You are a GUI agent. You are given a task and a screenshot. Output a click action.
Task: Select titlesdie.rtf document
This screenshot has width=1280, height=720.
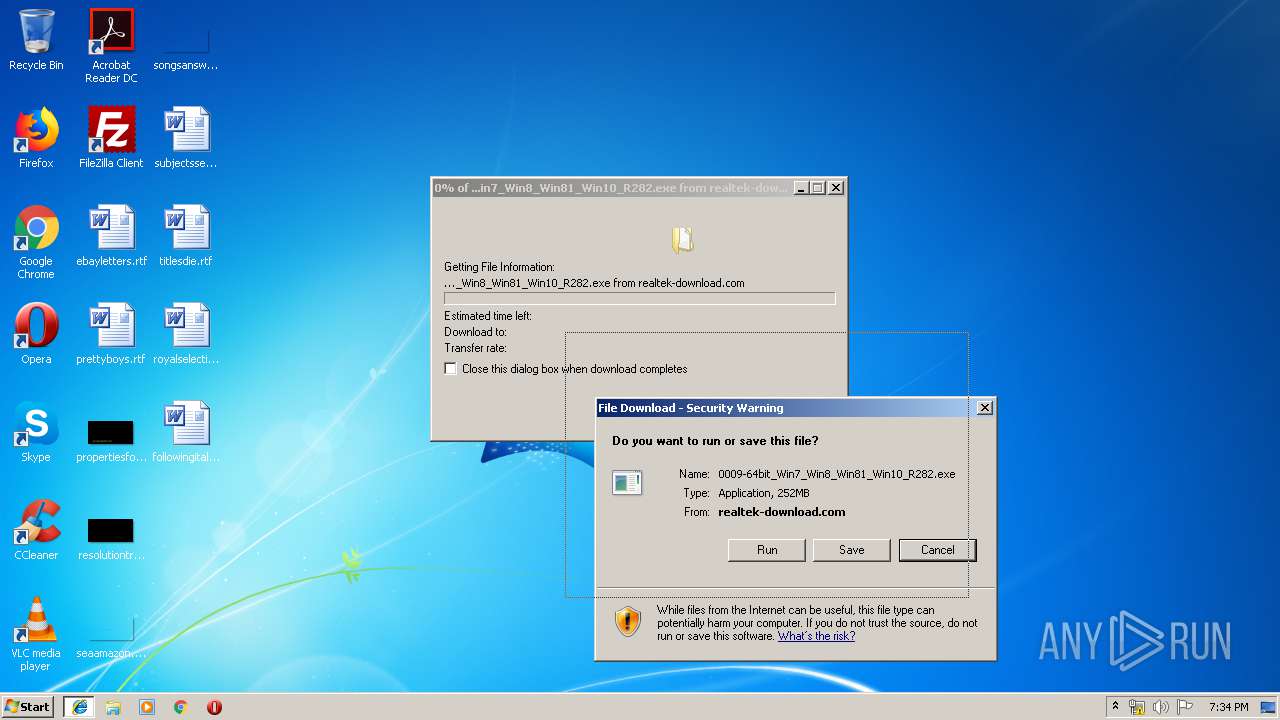tap(186, 236)
